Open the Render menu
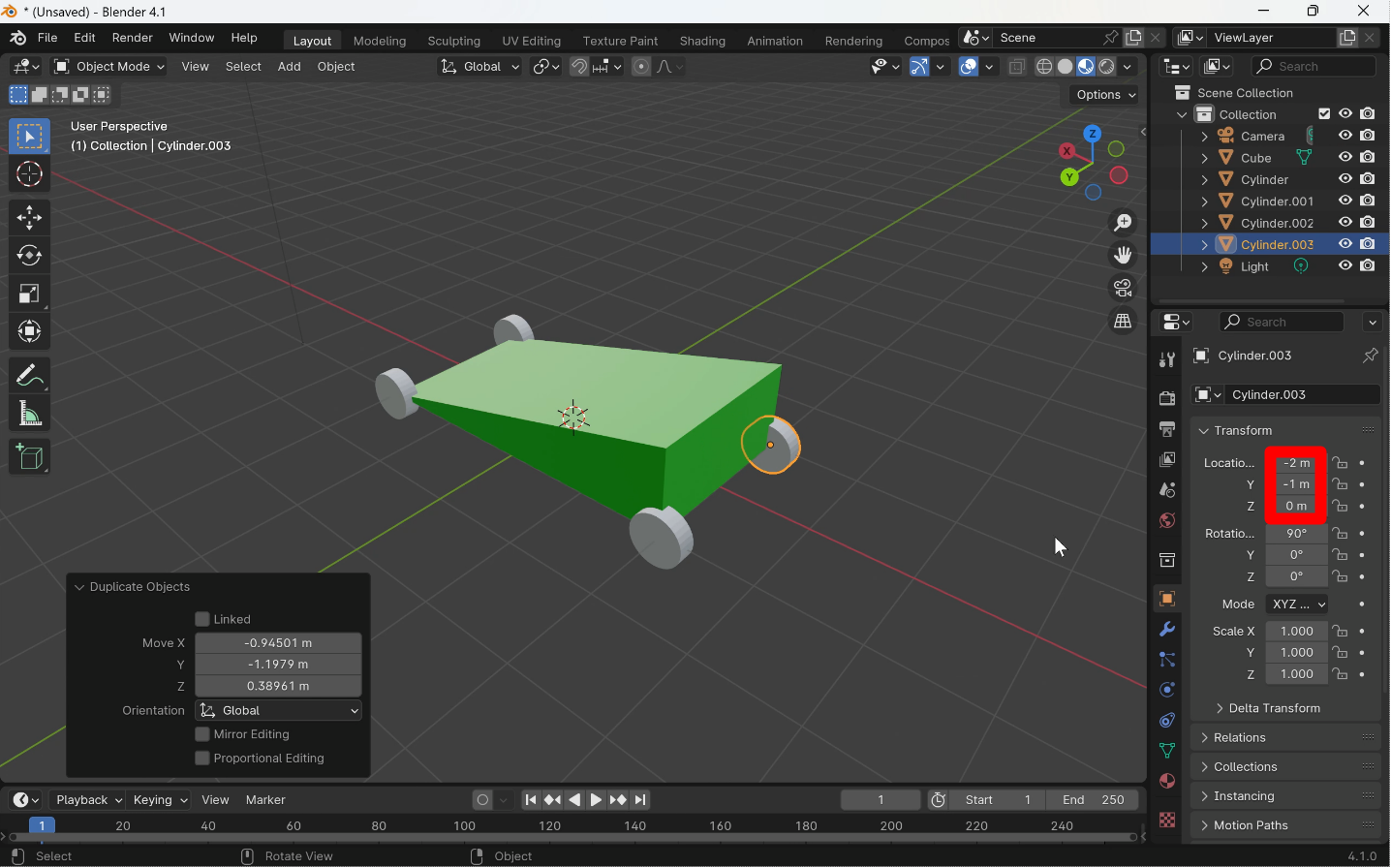Image resolution: width=1391 pixels, height=868 pixels. (133, 38)
